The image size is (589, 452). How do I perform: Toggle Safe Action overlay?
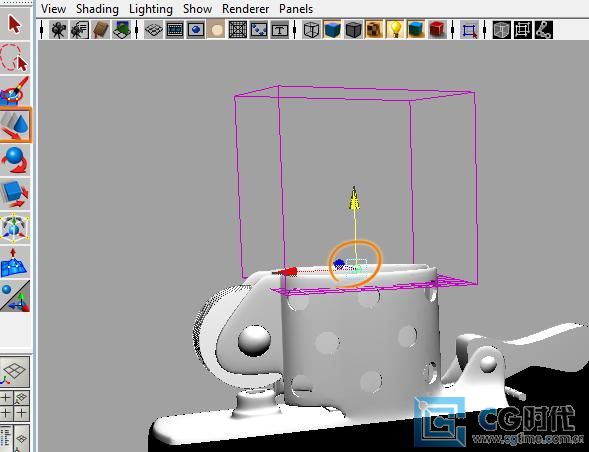coord(259,30)
